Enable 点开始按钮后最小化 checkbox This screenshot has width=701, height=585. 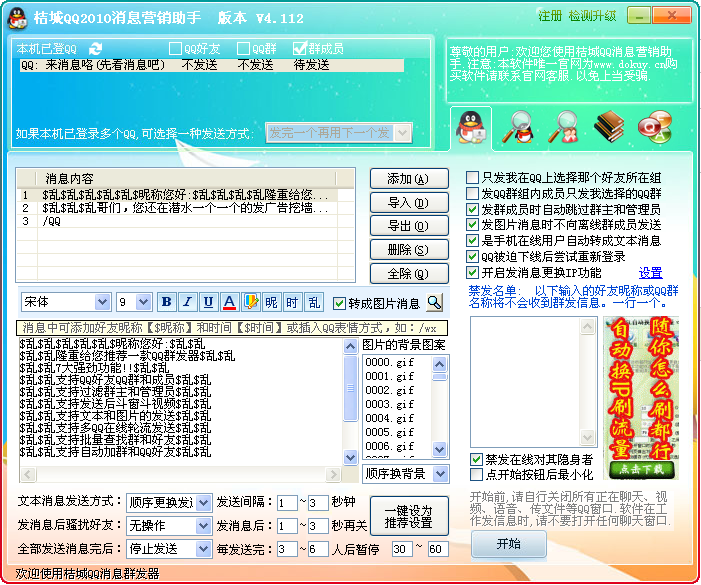476,474
